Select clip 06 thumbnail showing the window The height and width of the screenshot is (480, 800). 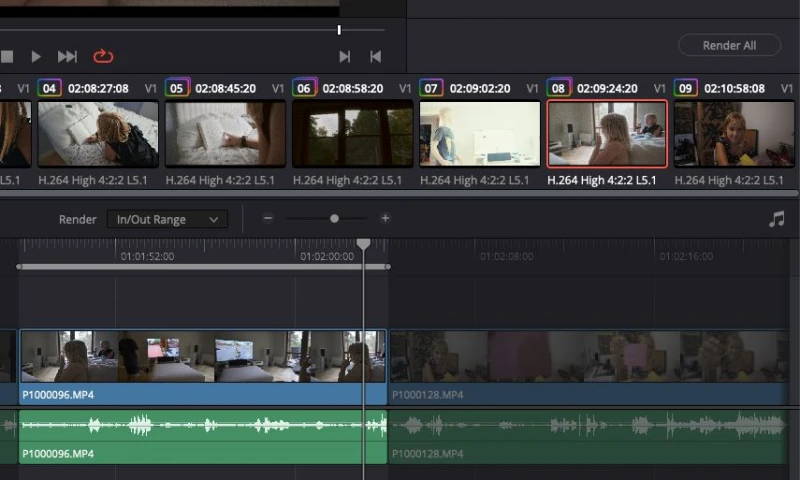point(353,134)
